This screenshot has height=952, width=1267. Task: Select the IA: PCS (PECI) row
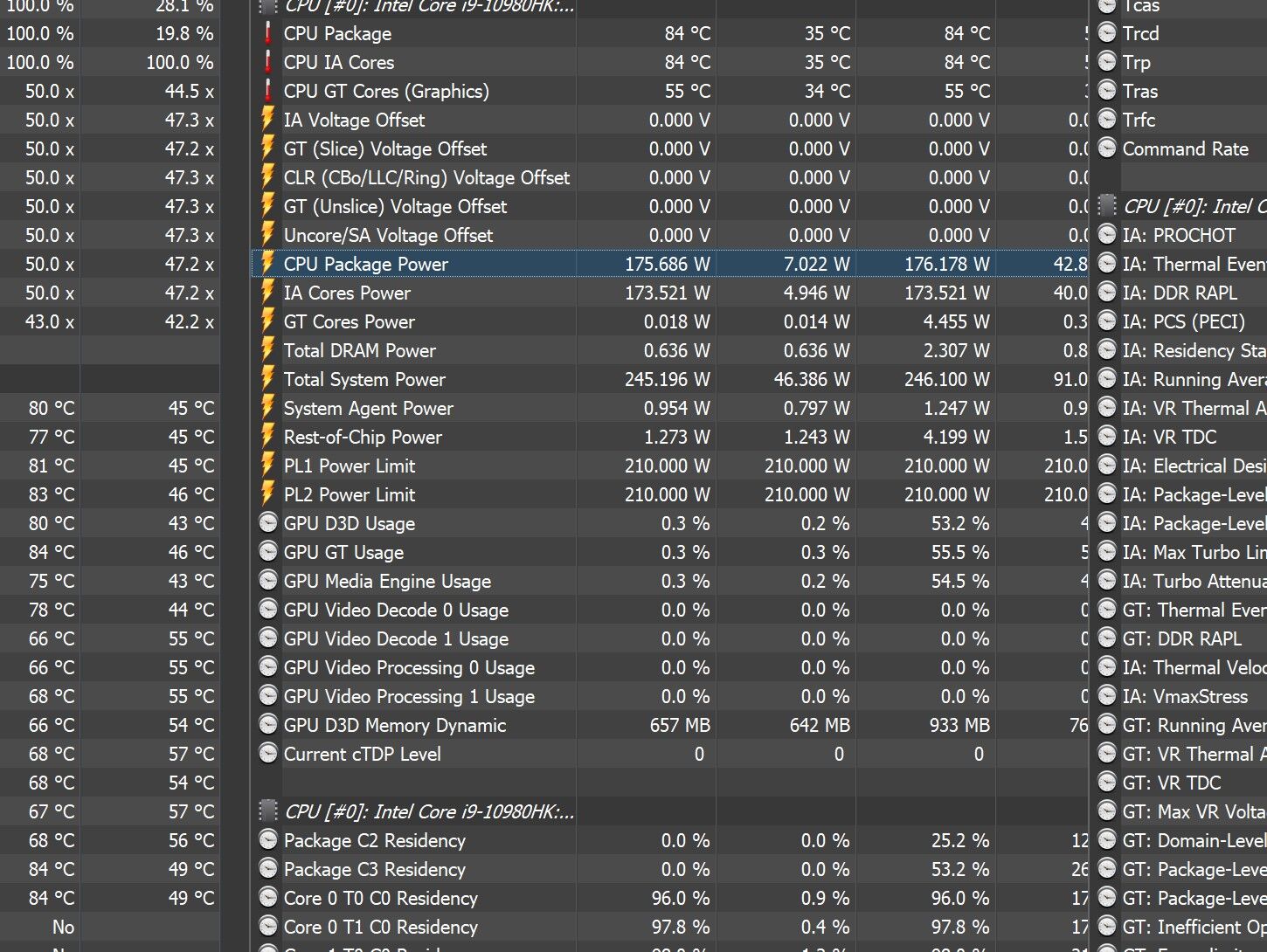pyautogui.click(x=1180, y=321)
